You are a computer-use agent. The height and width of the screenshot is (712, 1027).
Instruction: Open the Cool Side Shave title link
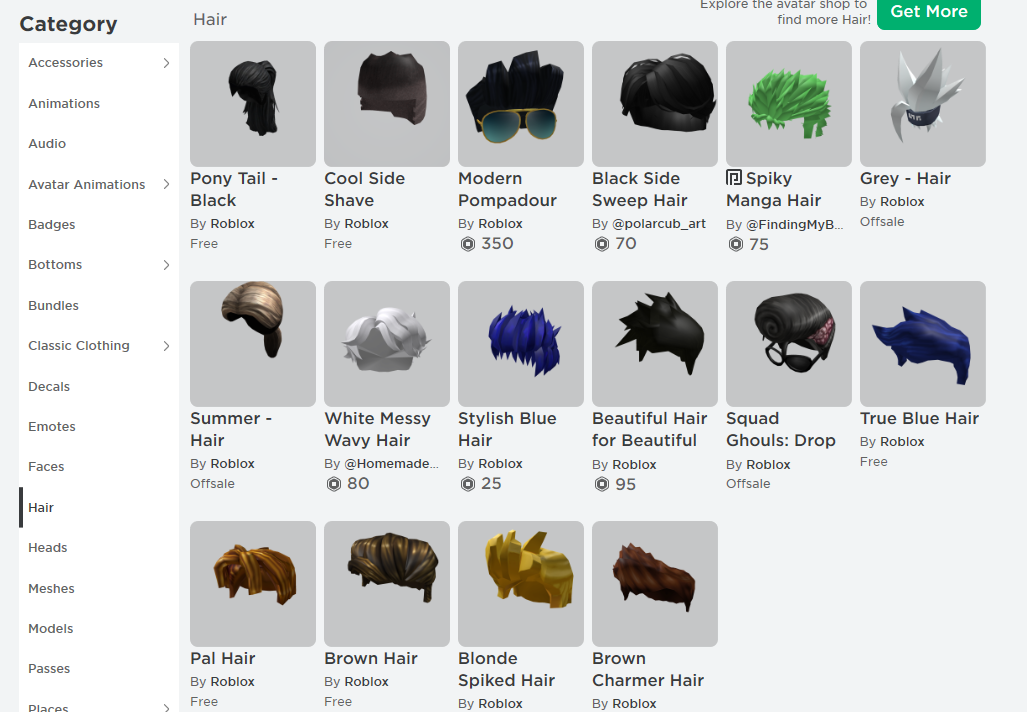point(365,189)
